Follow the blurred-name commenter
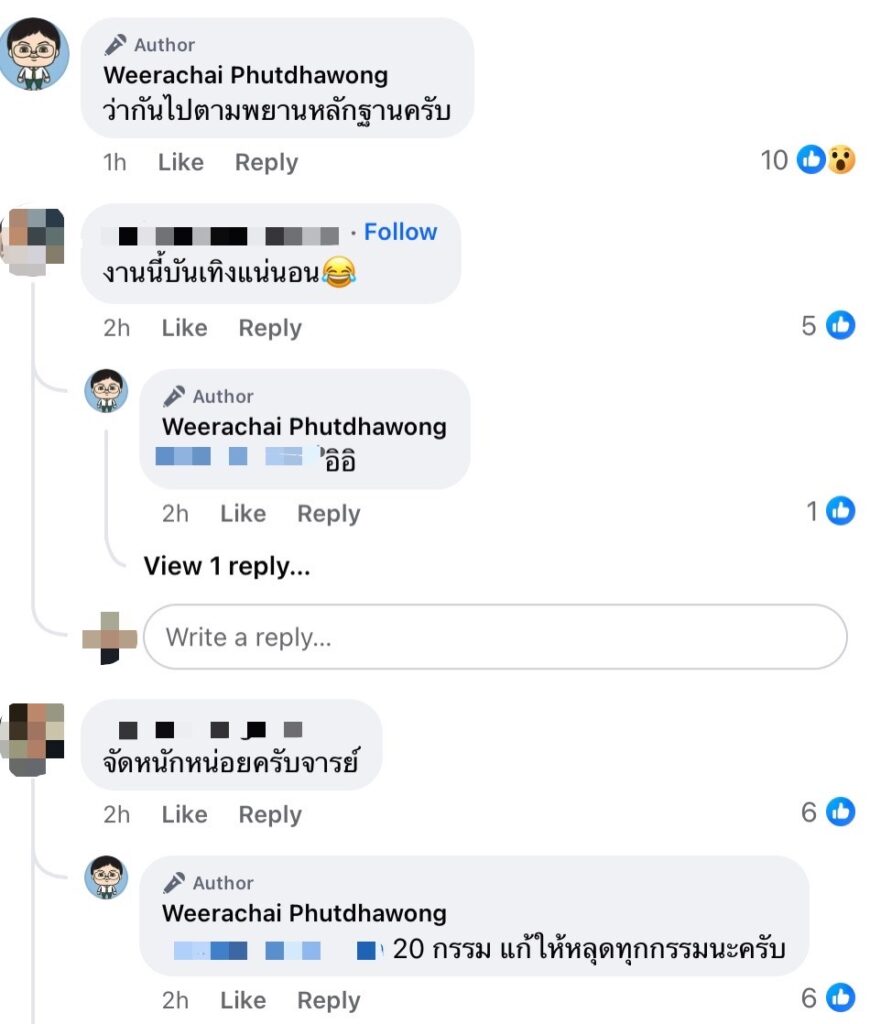Screen dimensions: 870x1024 400,232
